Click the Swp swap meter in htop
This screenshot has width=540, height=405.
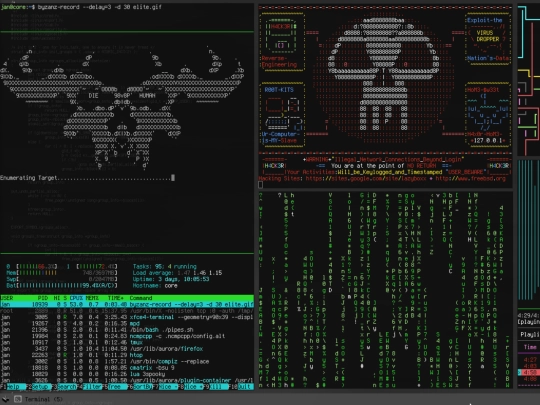(62, 279)
